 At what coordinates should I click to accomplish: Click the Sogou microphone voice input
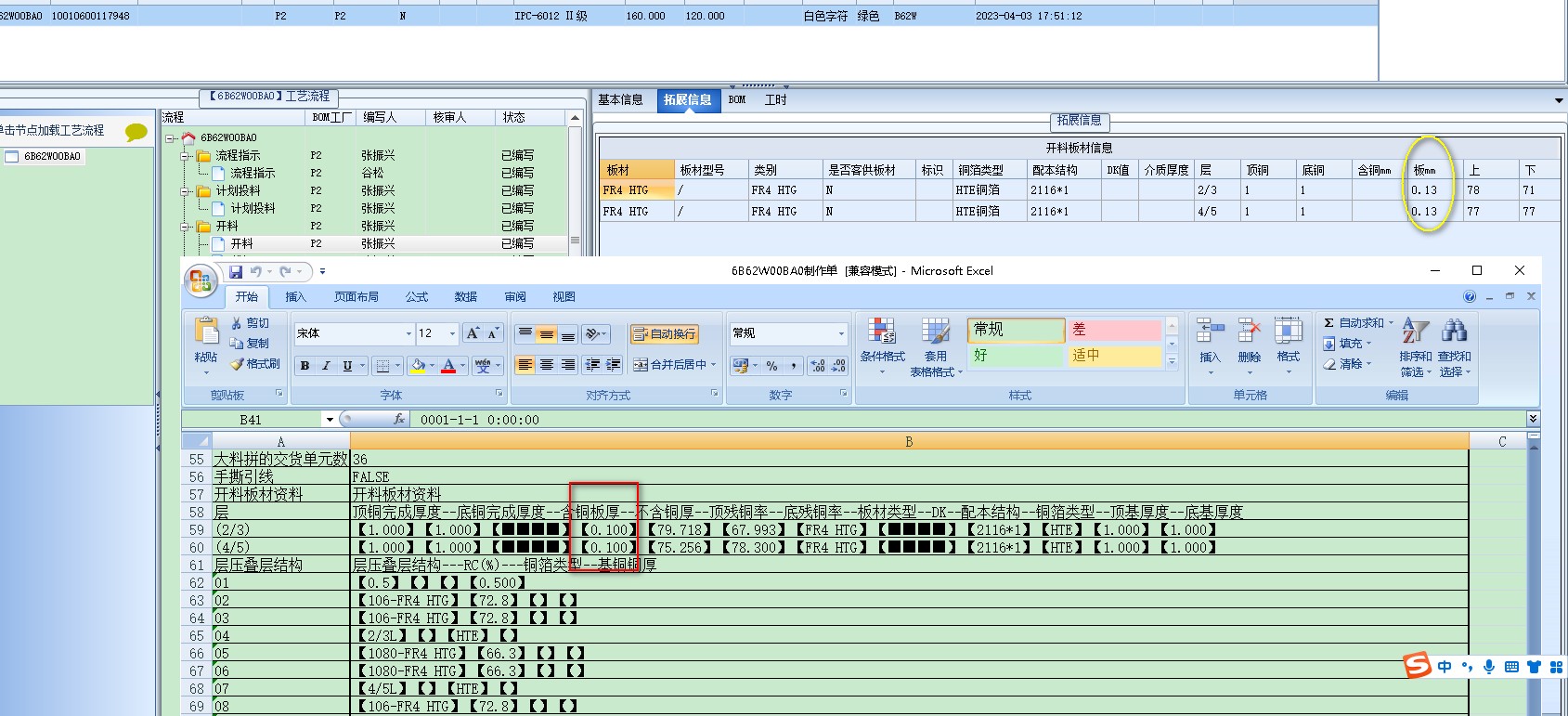pyautogui.click(x=1489, y=667)
